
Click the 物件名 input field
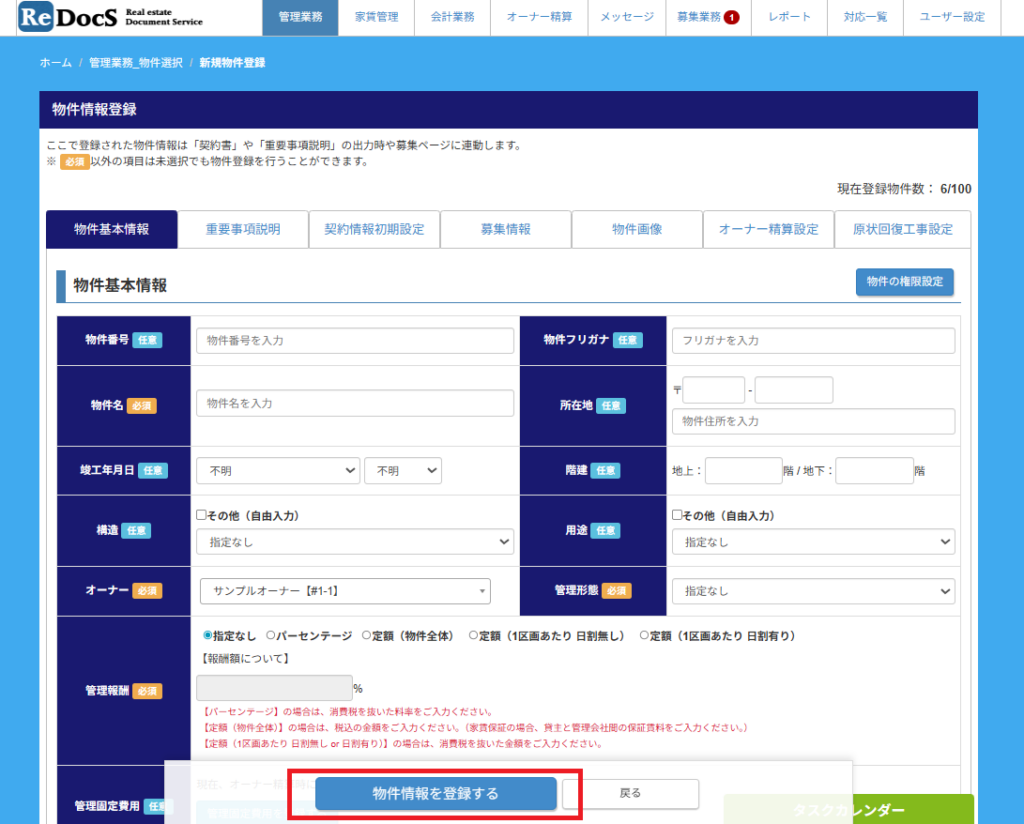pos(355,403)
